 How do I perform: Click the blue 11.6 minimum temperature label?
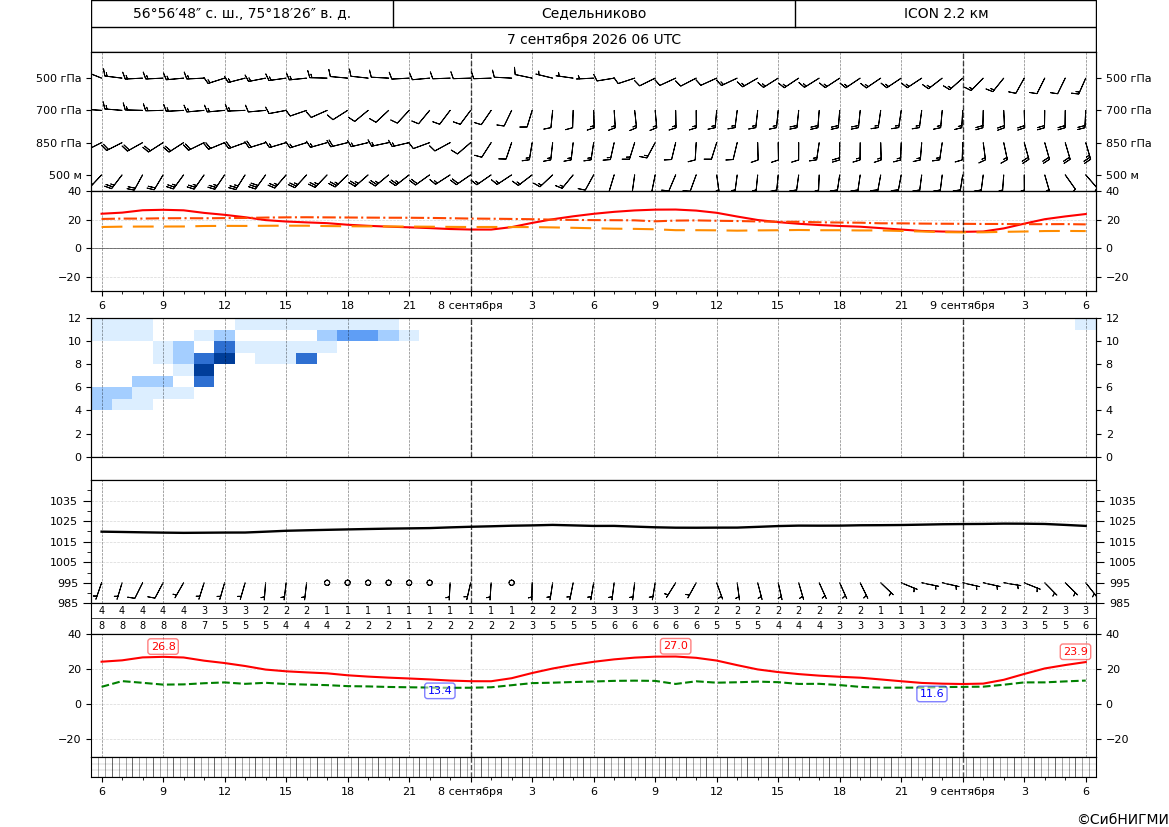coord(931,694)
